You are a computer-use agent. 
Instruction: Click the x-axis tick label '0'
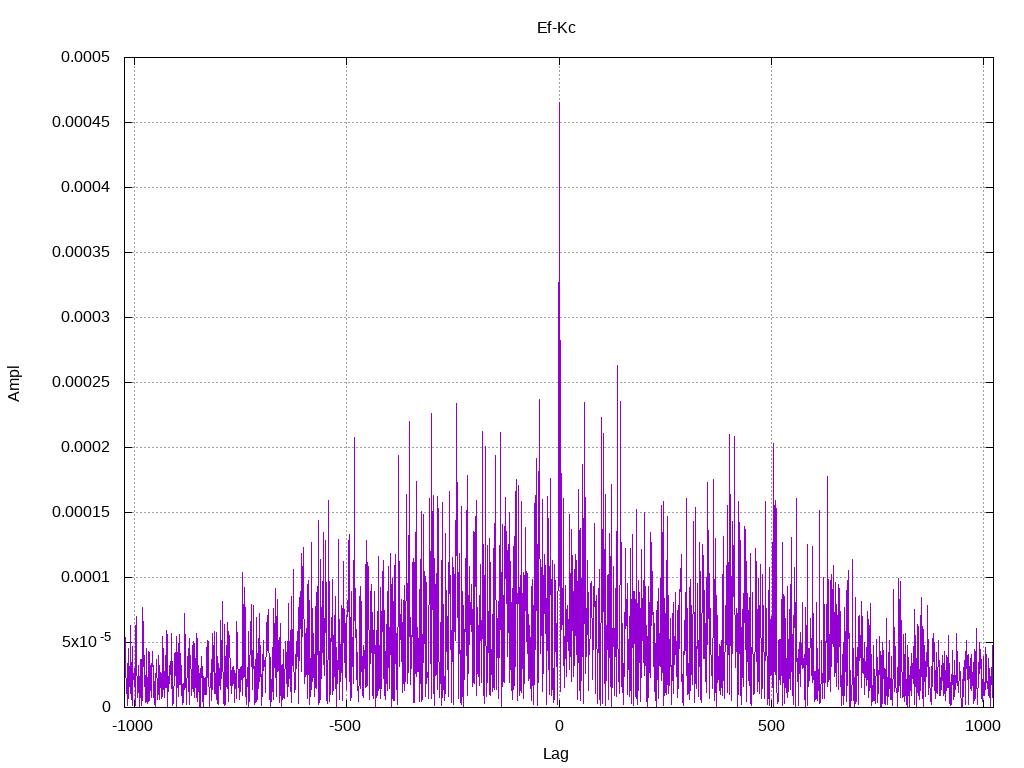pyautogui.click(x=559, y=726)
